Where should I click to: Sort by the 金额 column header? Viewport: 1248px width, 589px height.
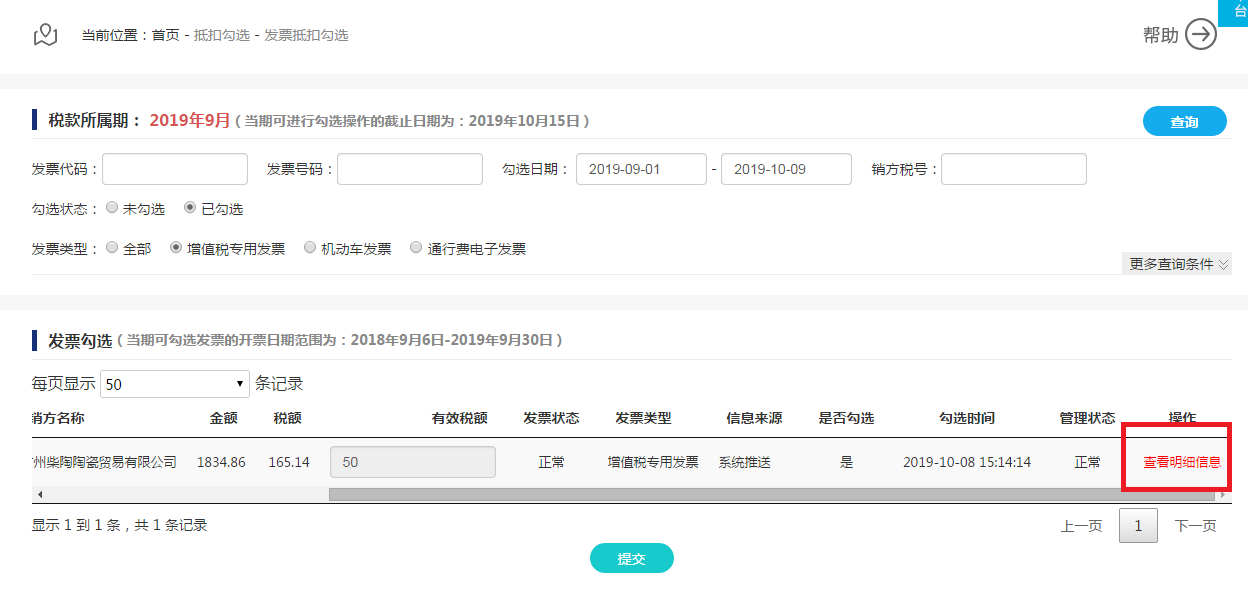coord(224,418)
